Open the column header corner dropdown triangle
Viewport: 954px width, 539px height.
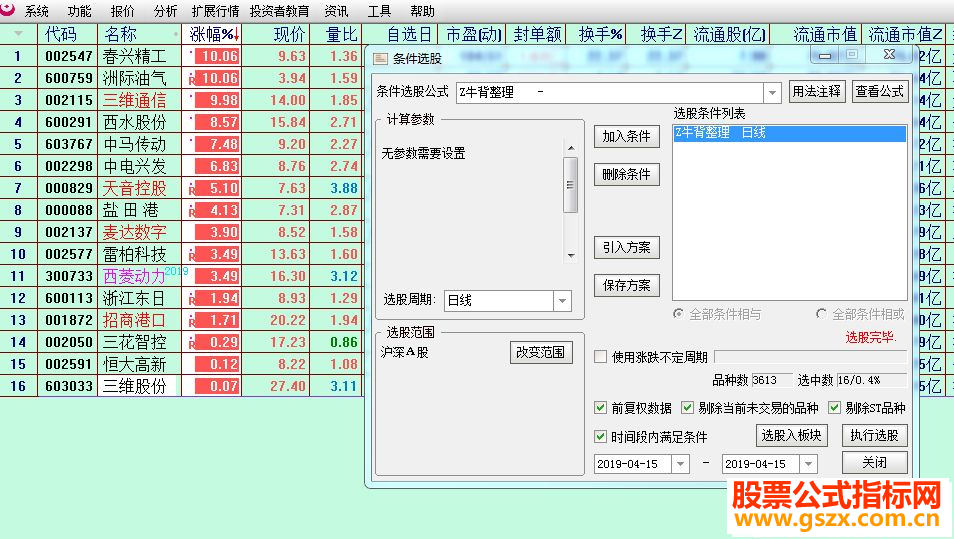pyautogui.click(x=18, y=34)
